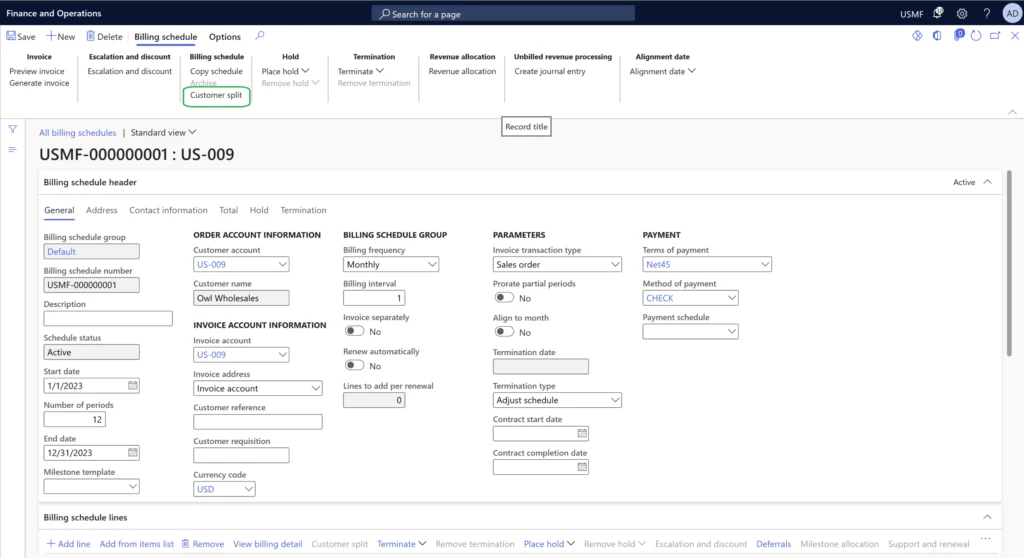This screenshot has width=1024, height=558.
Task: Expand the Alignment date ribbon menu
Action: (x=662, y=71)
